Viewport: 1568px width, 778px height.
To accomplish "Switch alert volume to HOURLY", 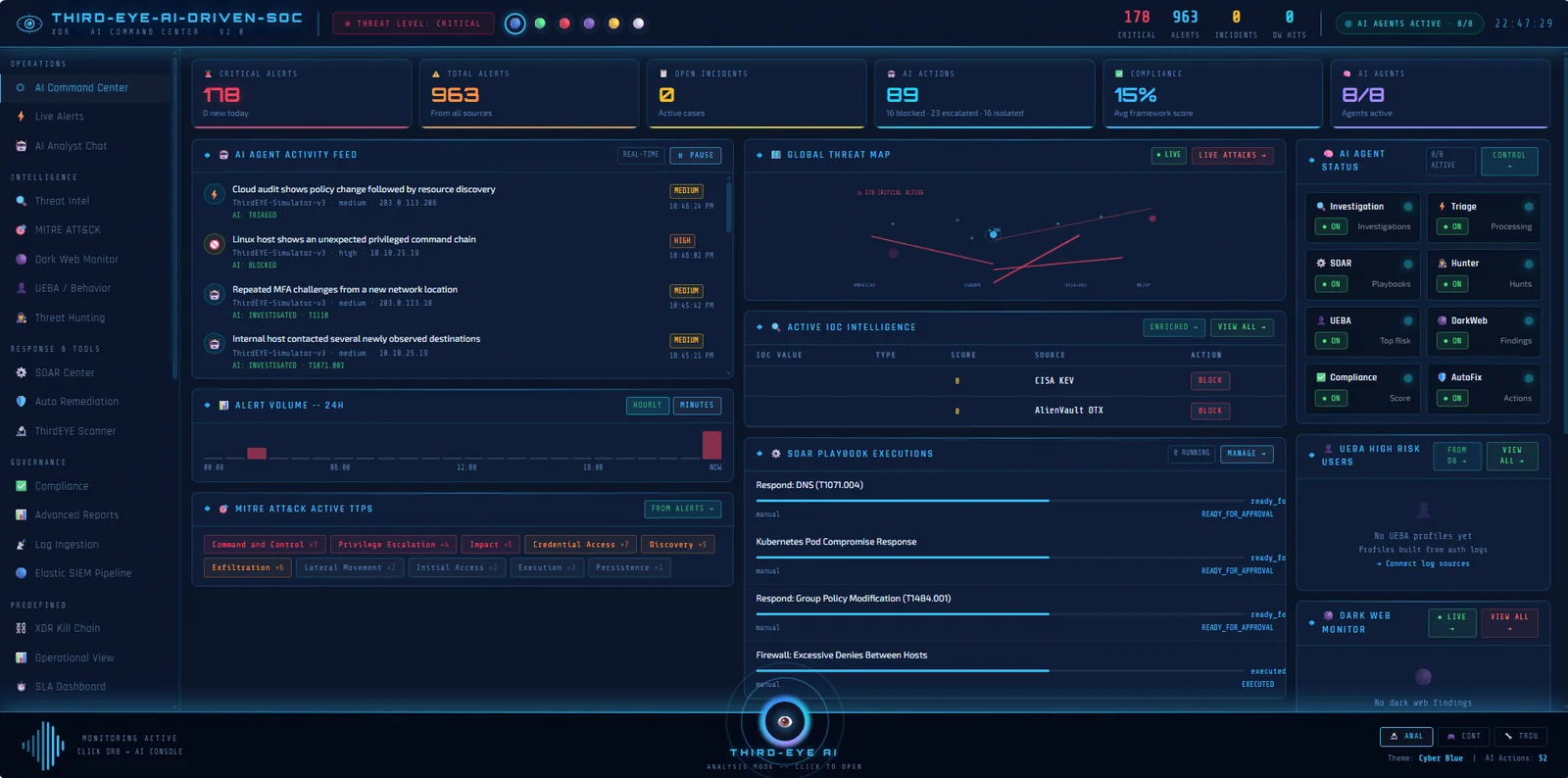I will (648, 405).
